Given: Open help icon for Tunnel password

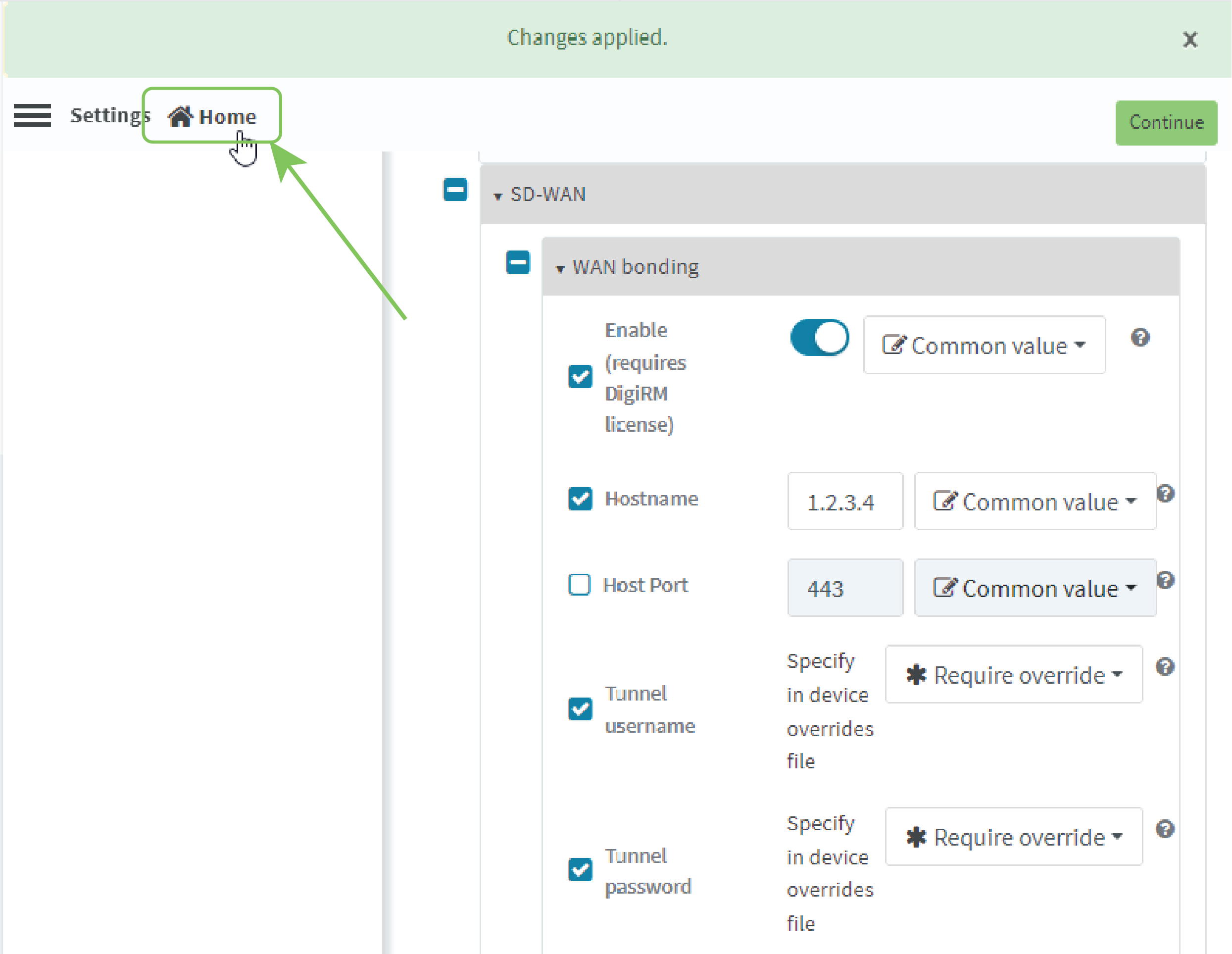Looking at the screenshot, I should 1165,829.
